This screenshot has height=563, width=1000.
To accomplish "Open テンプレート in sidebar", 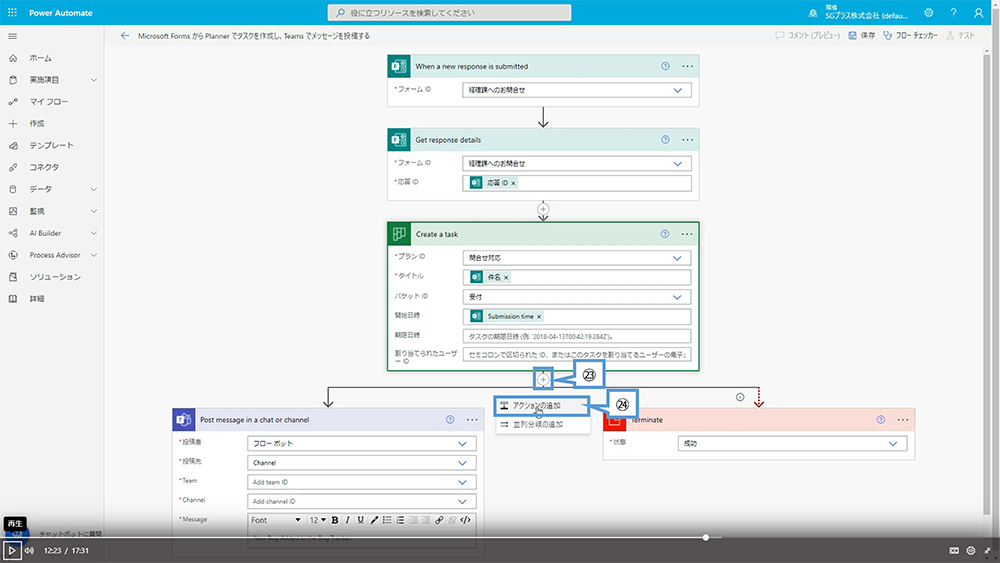I will click(x=52, y=145).
